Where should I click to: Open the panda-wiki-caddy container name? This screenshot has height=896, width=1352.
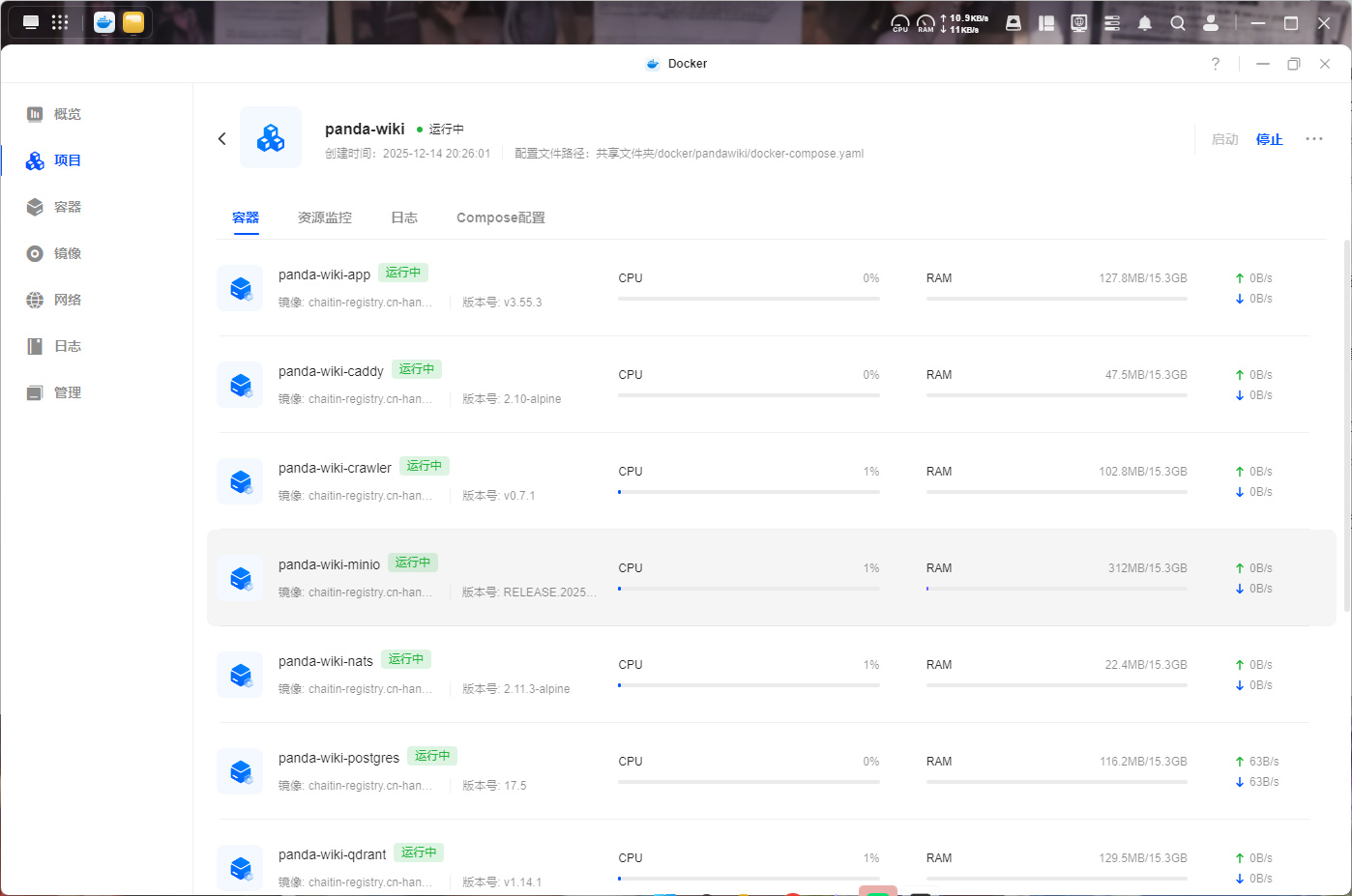331,371
